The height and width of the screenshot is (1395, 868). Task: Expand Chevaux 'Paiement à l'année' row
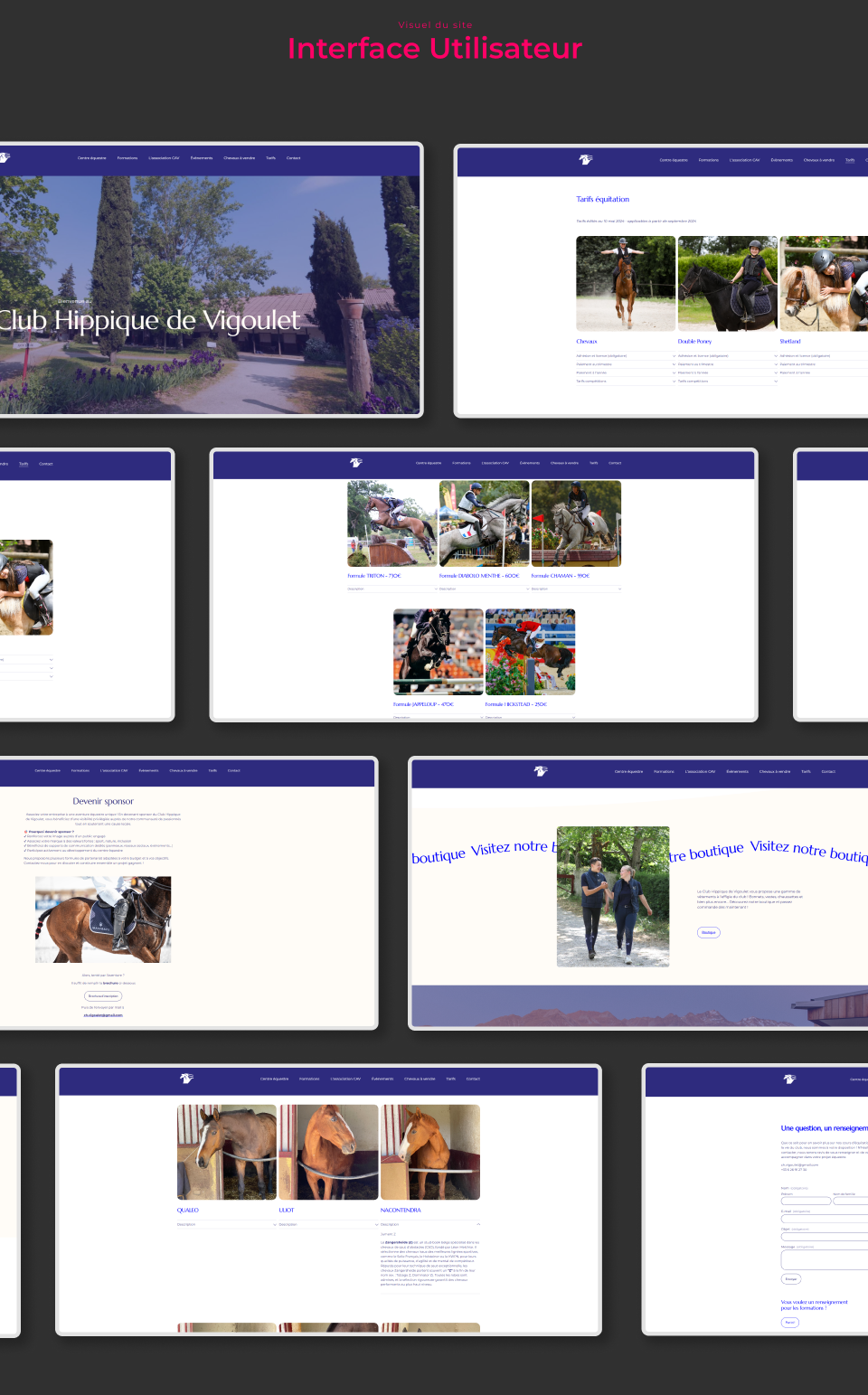[626, 372]
